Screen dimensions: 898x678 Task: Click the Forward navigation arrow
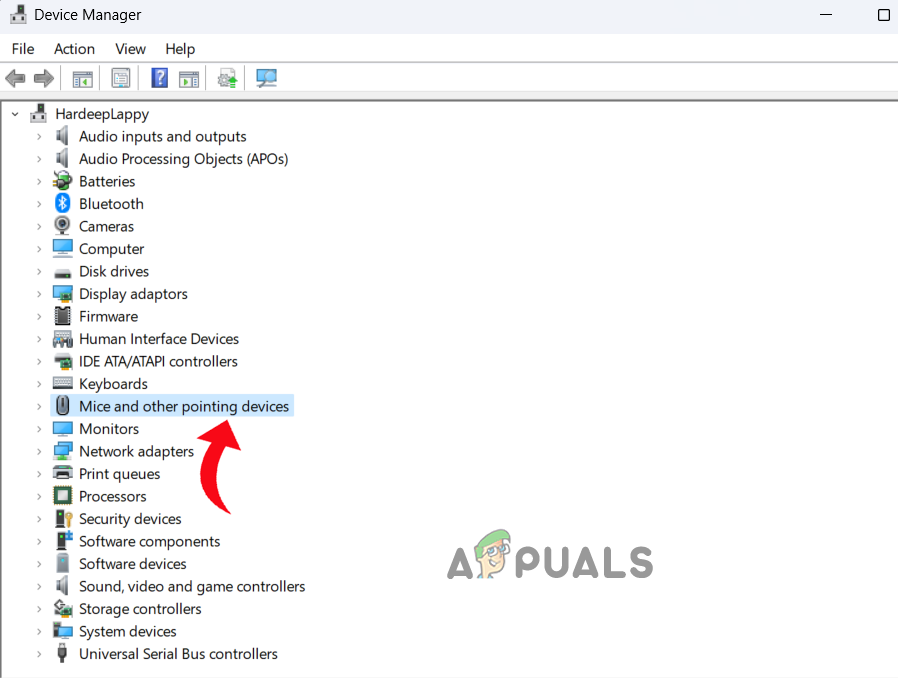click(41, 78)
